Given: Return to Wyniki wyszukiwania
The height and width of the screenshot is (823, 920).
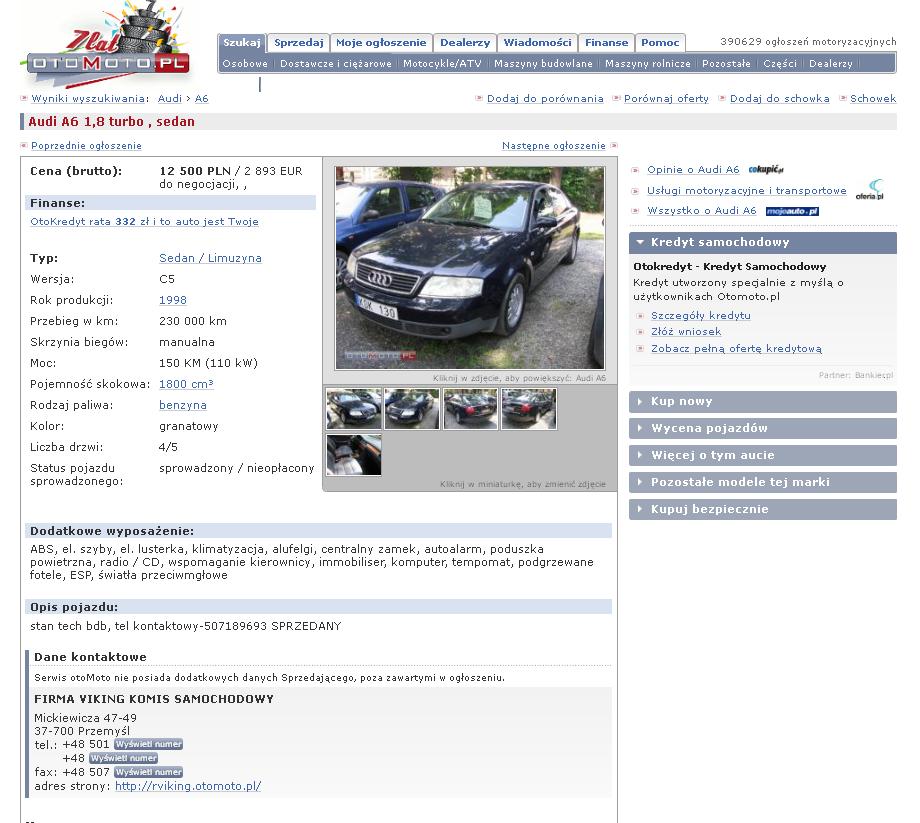Looking at the screenshot, I should pos(90,99).
